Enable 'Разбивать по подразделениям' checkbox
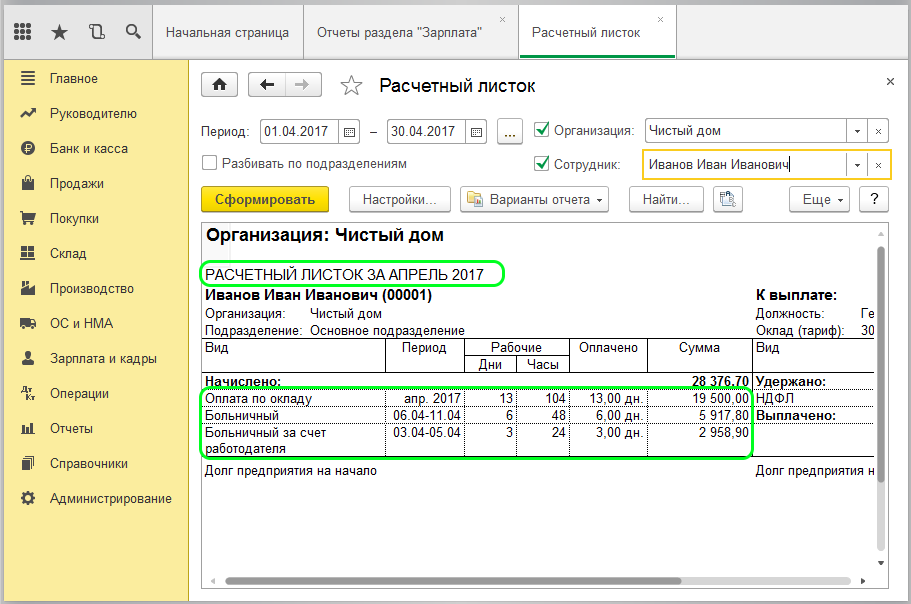This screenshot has height=604, width=911. coord(210,163)
